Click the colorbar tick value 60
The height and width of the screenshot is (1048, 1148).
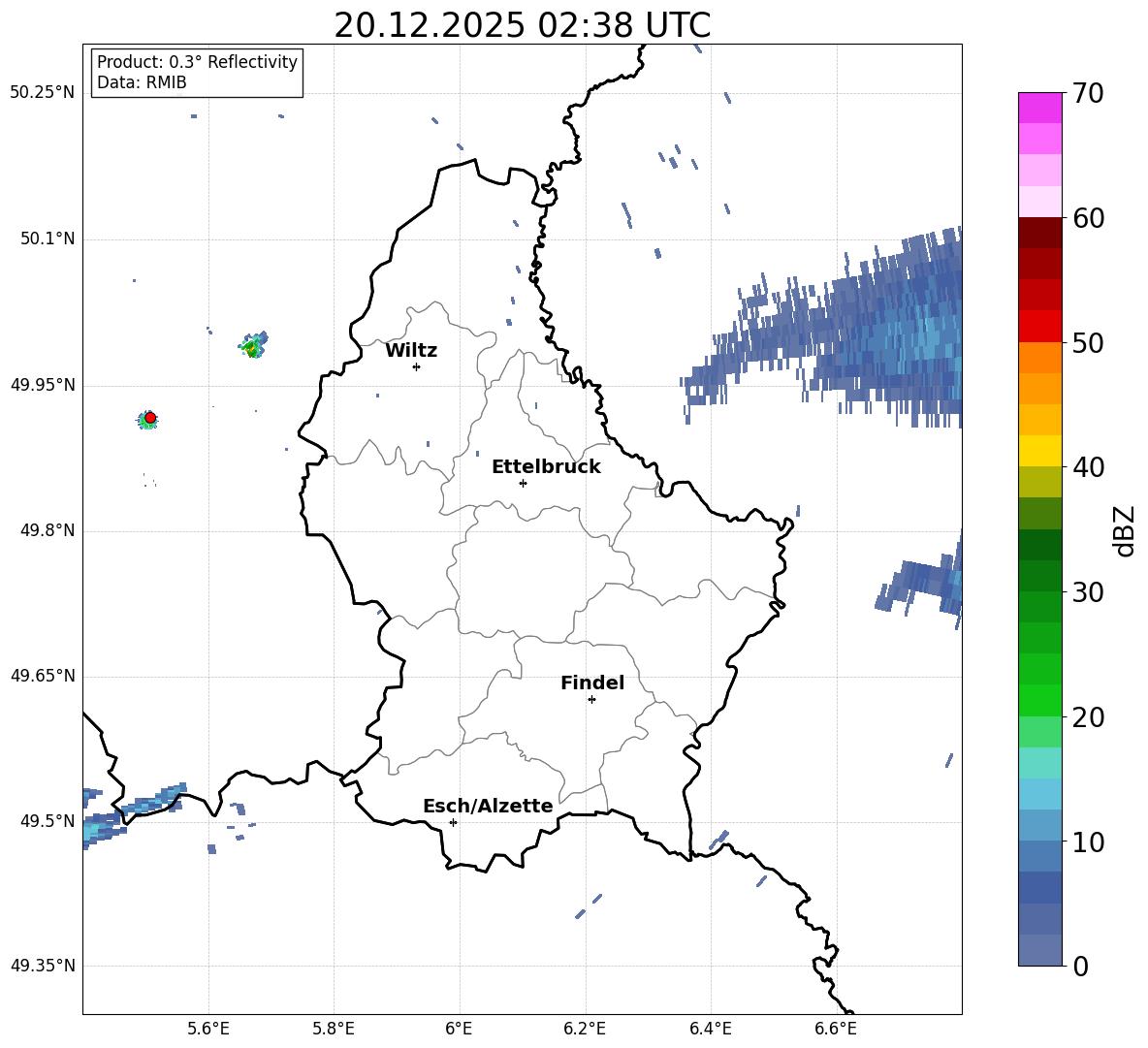[x=1087, y=218]
